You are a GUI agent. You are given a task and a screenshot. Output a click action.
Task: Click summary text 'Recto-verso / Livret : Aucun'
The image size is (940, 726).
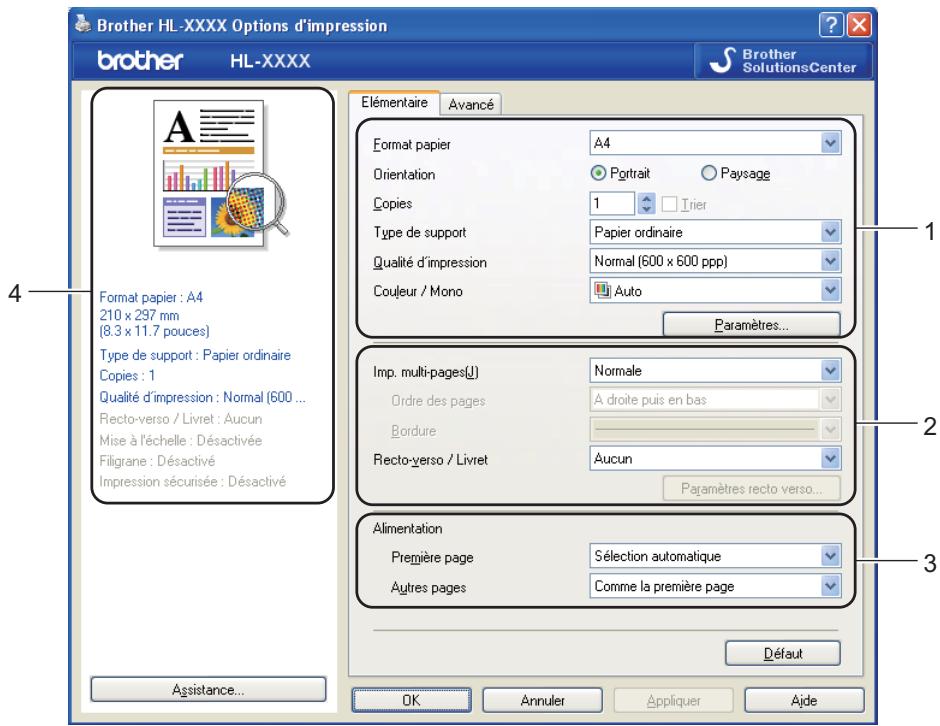click(180, 418)
